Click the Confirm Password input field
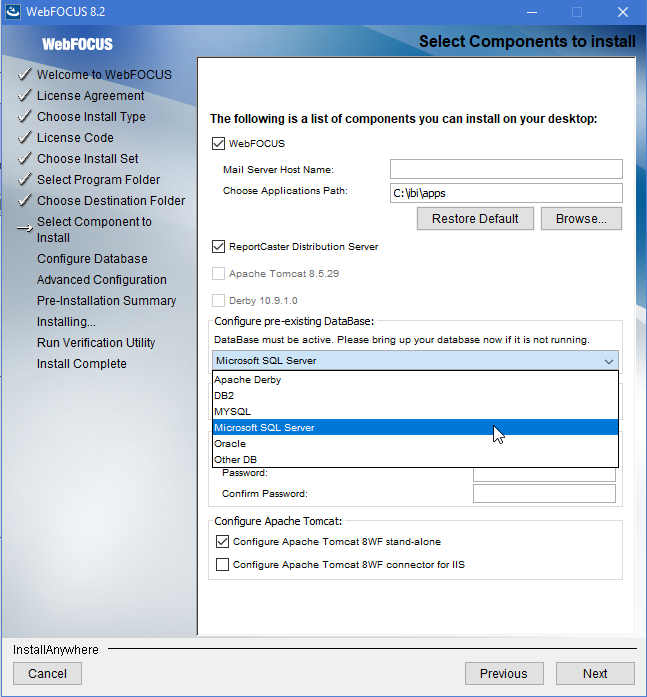Viewport: 647px width, 697px height. pos(544,493)
